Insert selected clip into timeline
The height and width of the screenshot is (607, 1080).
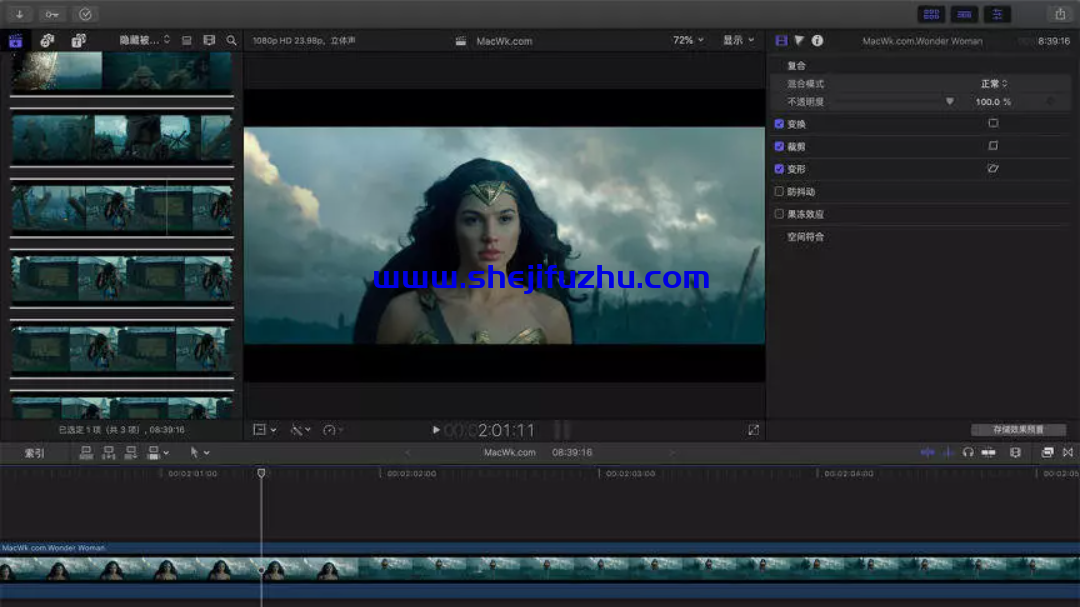coord(108,453)
